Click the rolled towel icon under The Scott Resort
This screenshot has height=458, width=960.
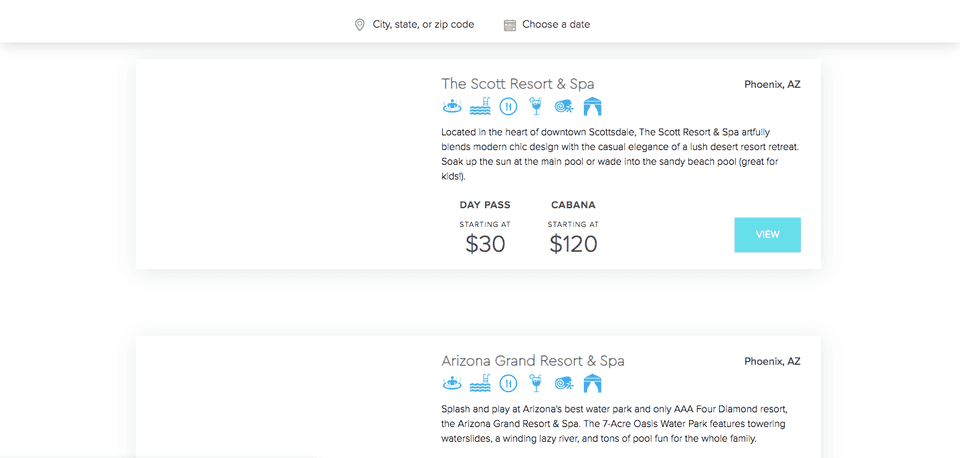pos(564,107)
